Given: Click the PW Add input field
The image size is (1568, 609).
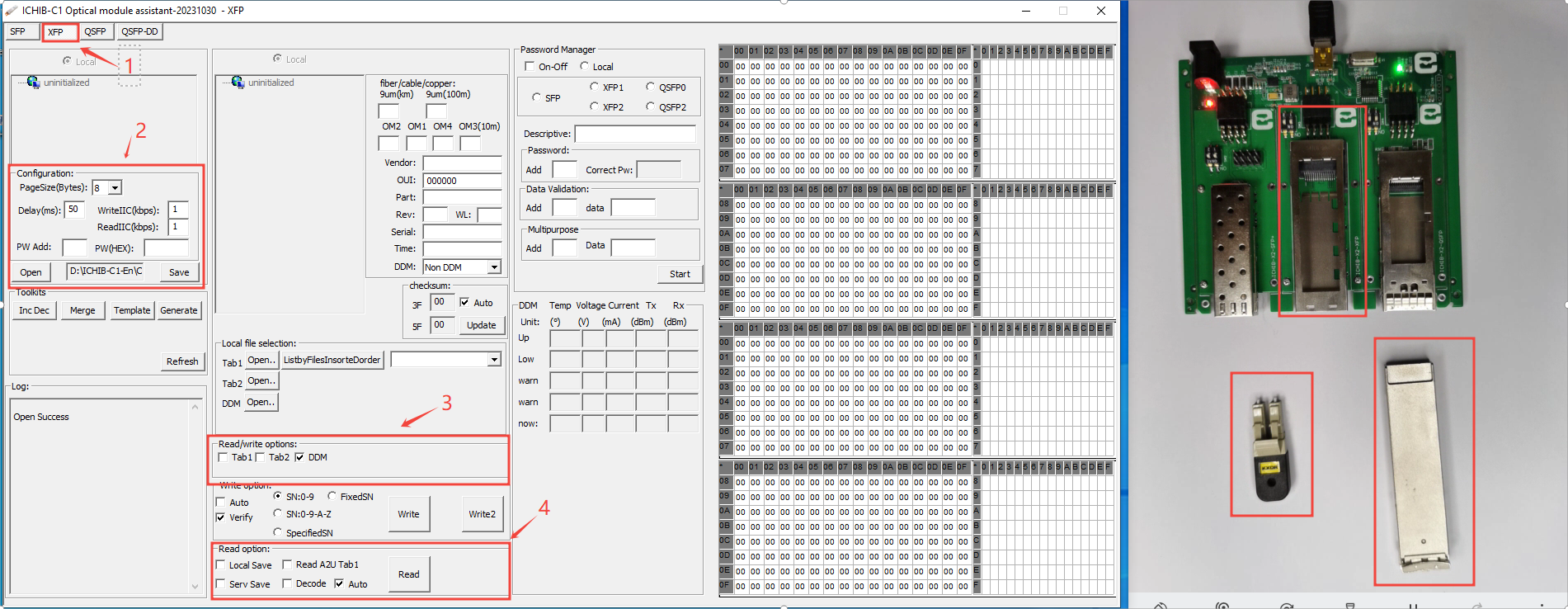Looking at the screenshot, I should click(x=75, y=248).
